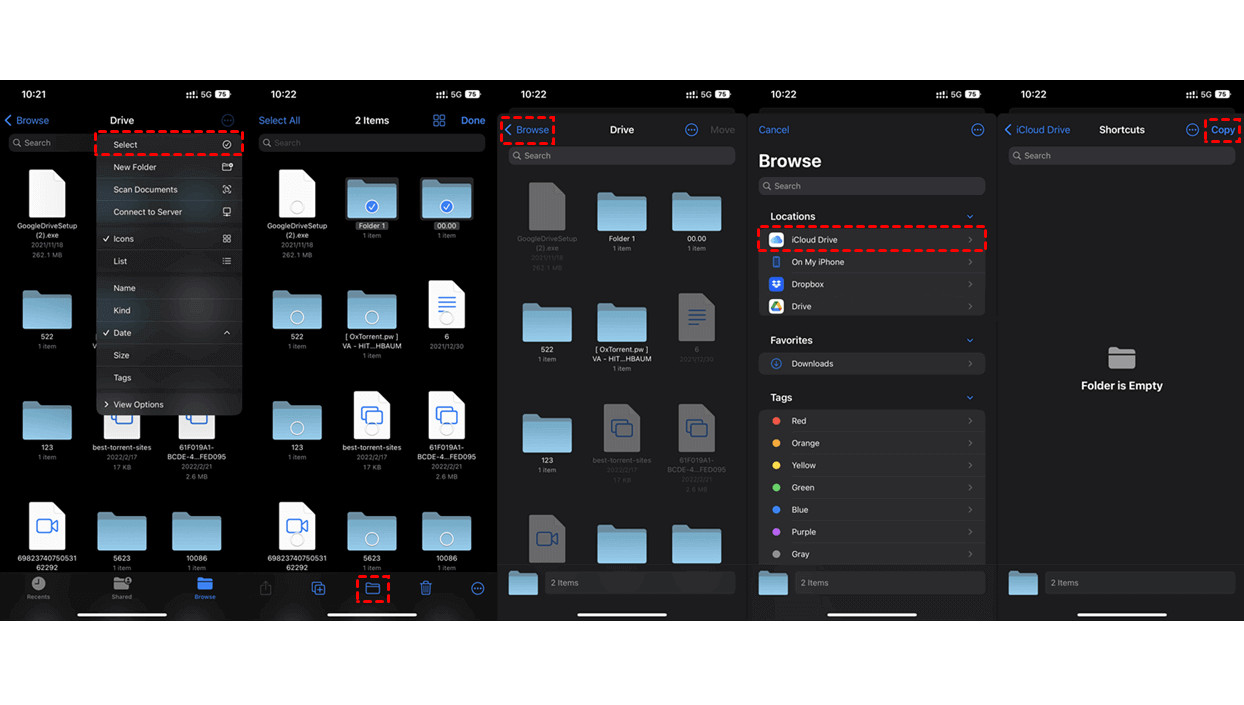Sort by Name in the menu

[169, 288]
